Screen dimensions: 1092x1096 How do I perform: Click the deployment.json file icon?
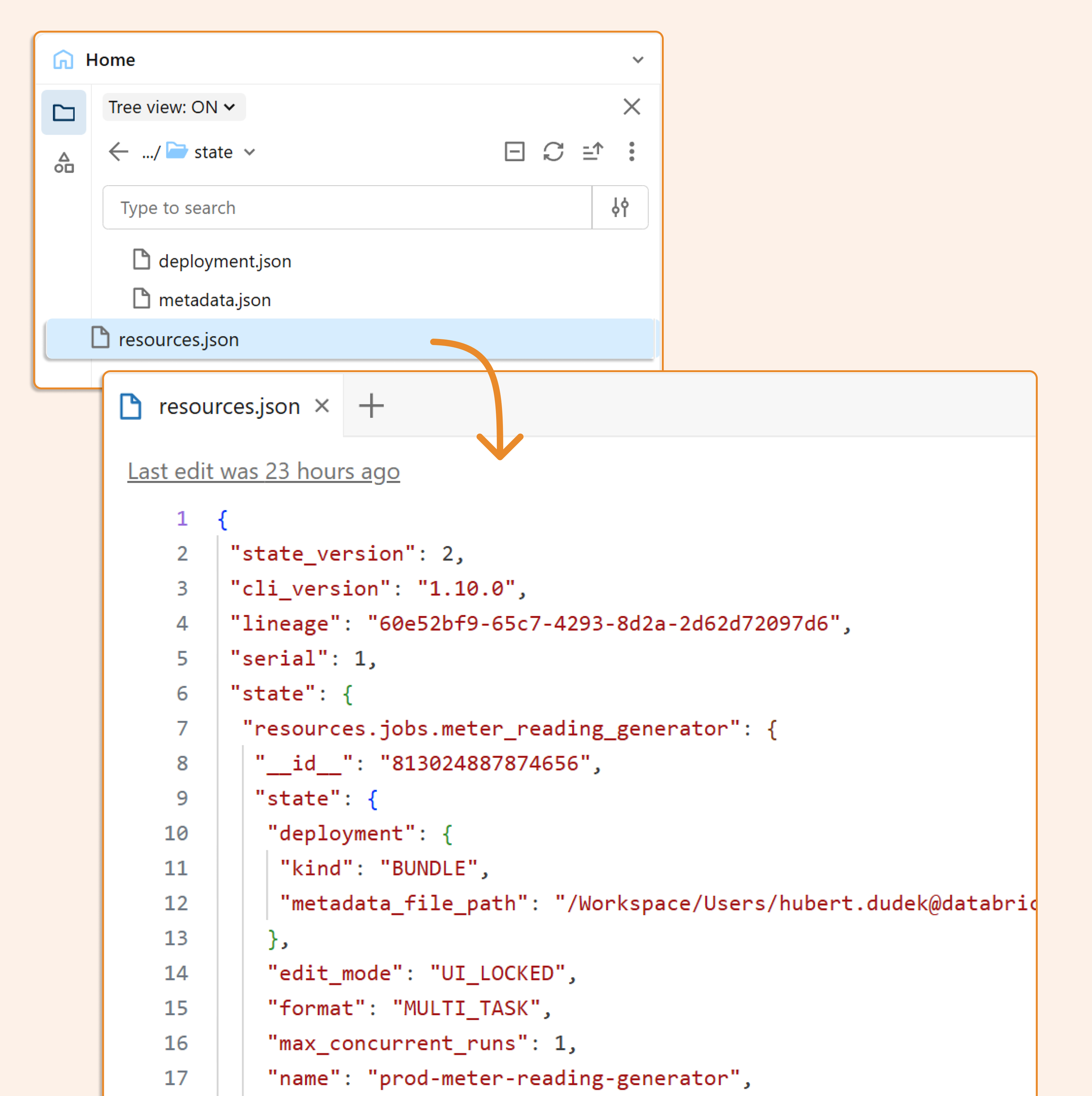(141, 259)
